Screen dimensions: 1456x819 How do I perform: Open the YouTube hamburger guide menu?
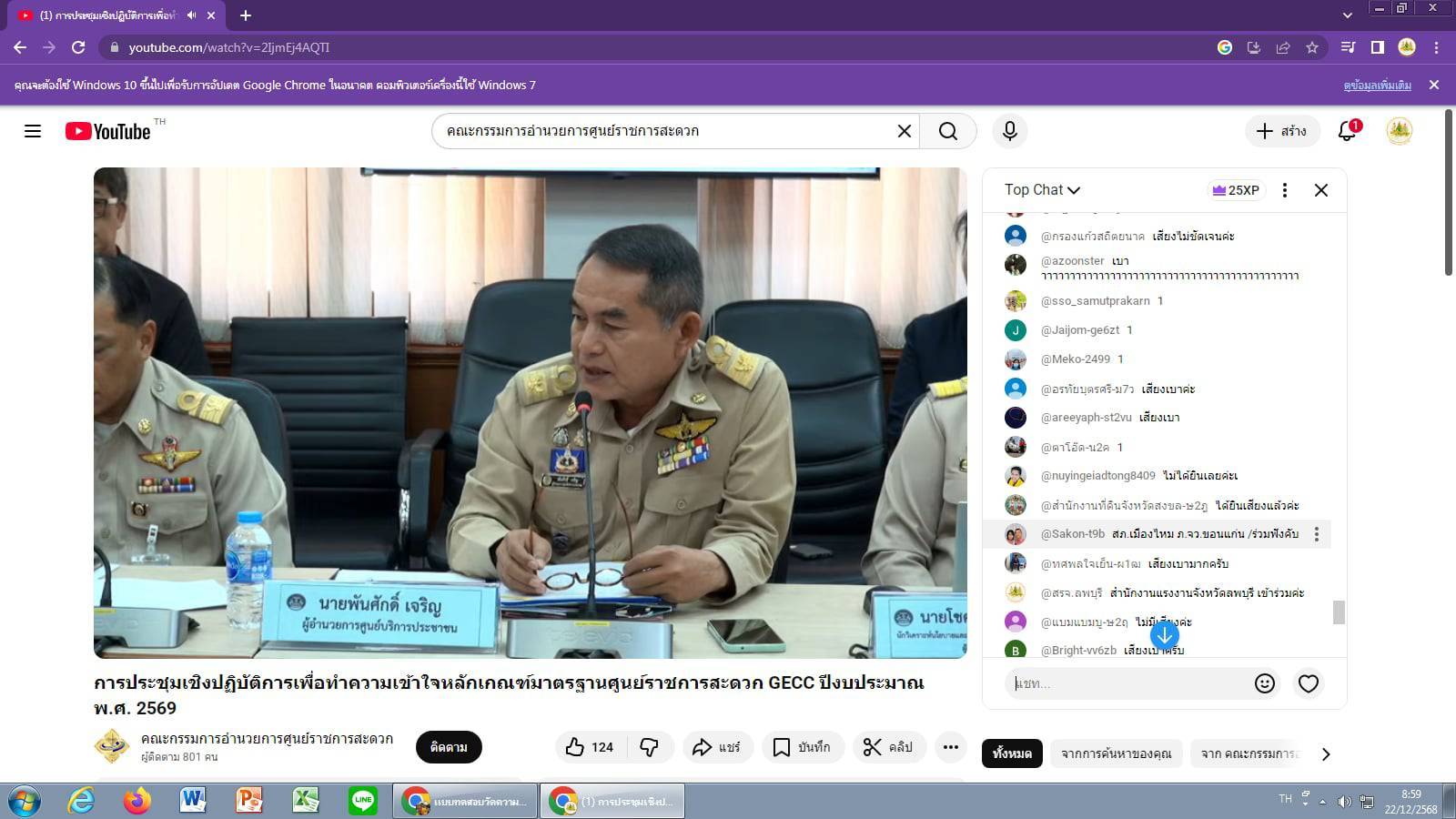pyautogui.click(x=33, y=131)
